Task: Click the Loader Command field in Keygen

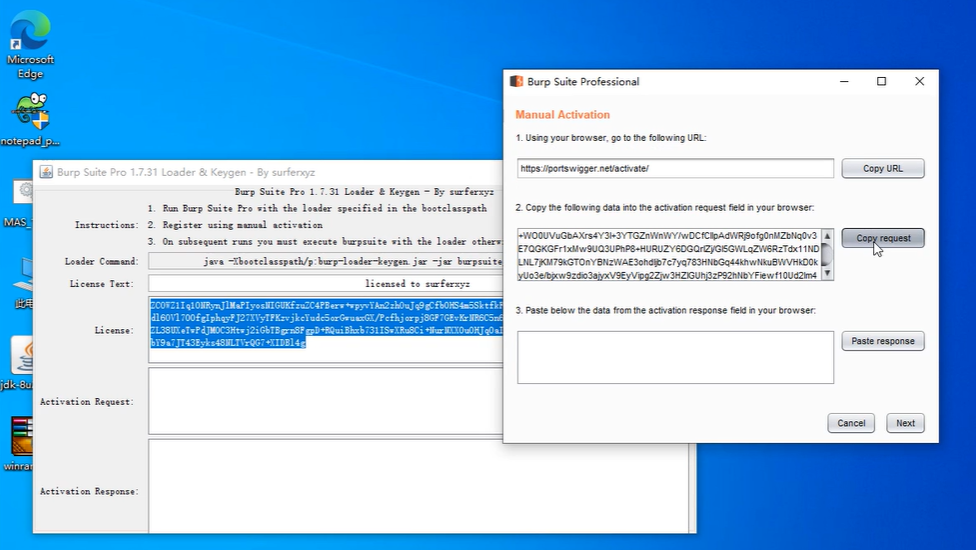Action: pos(326,261)
